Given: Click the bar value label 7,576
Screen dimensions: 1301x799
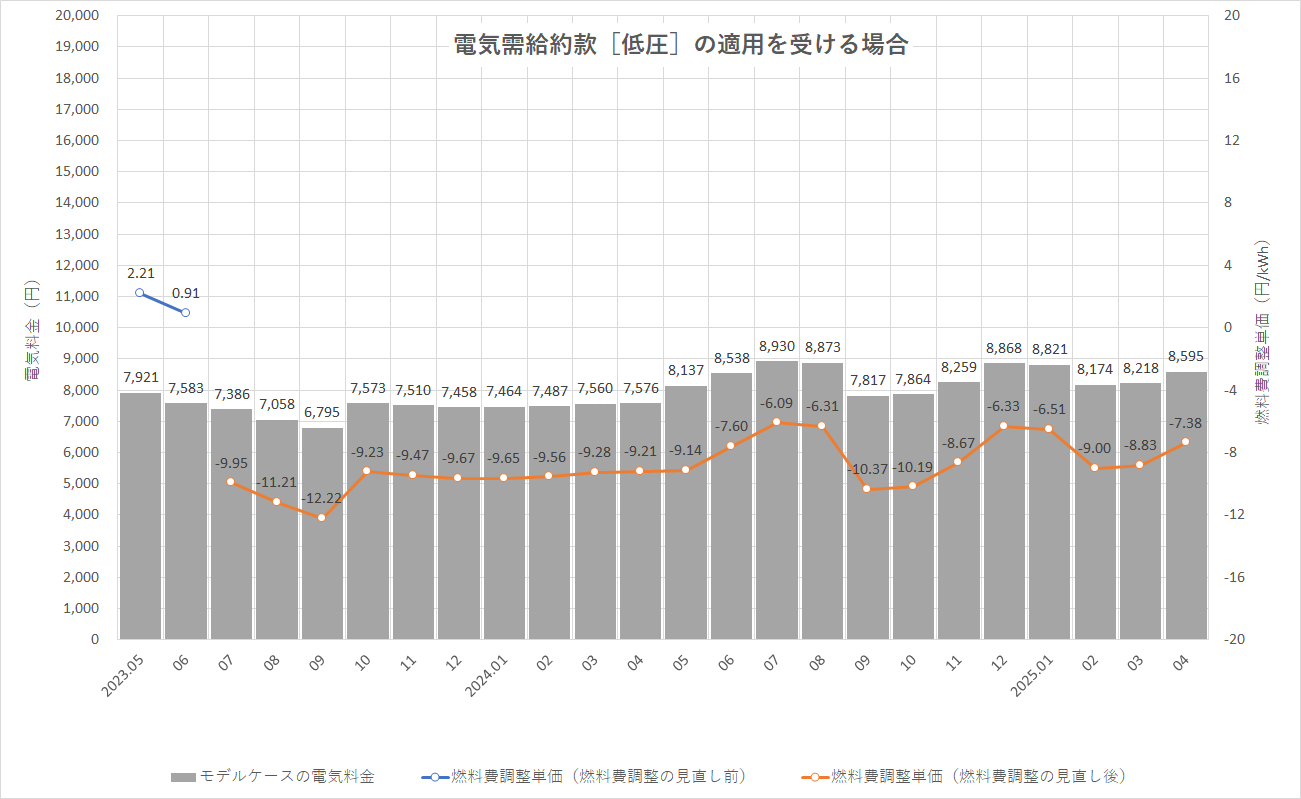Looking at the screenshot, I should pyautogui.click(x=640, y=388).
